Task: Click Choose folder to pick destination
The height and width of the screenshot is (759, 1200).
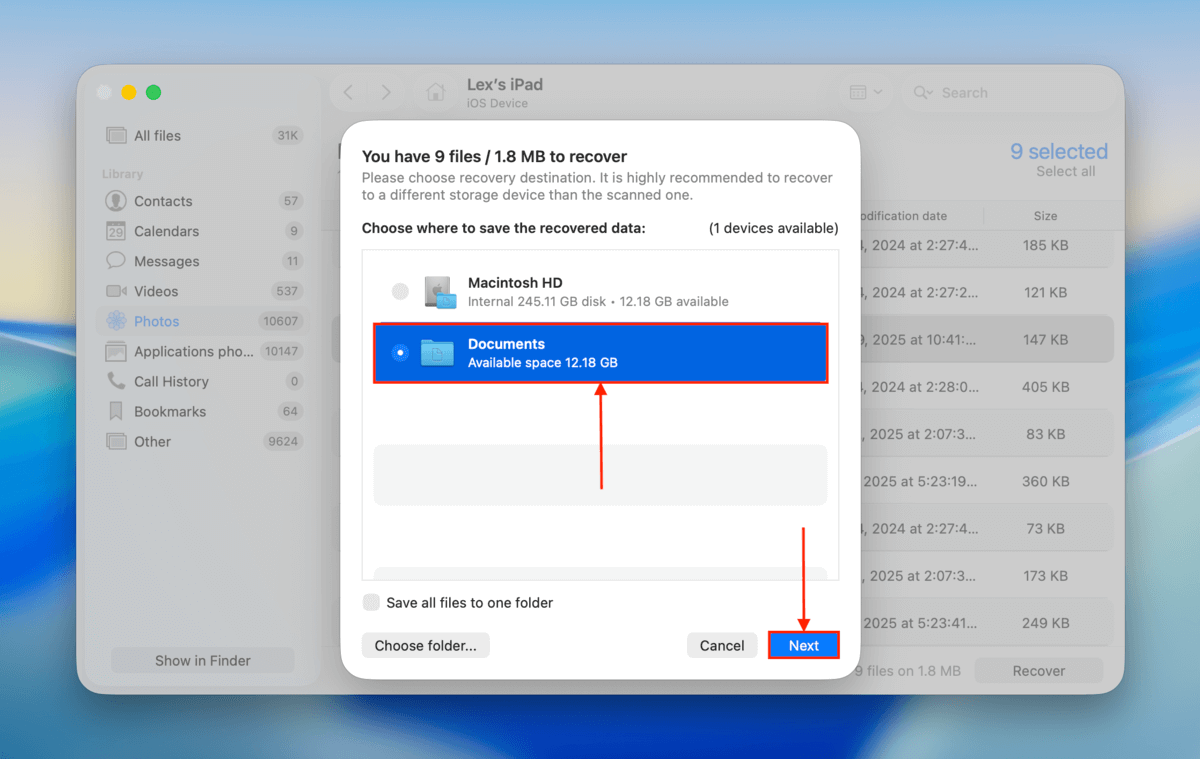Action: [425, 645]
